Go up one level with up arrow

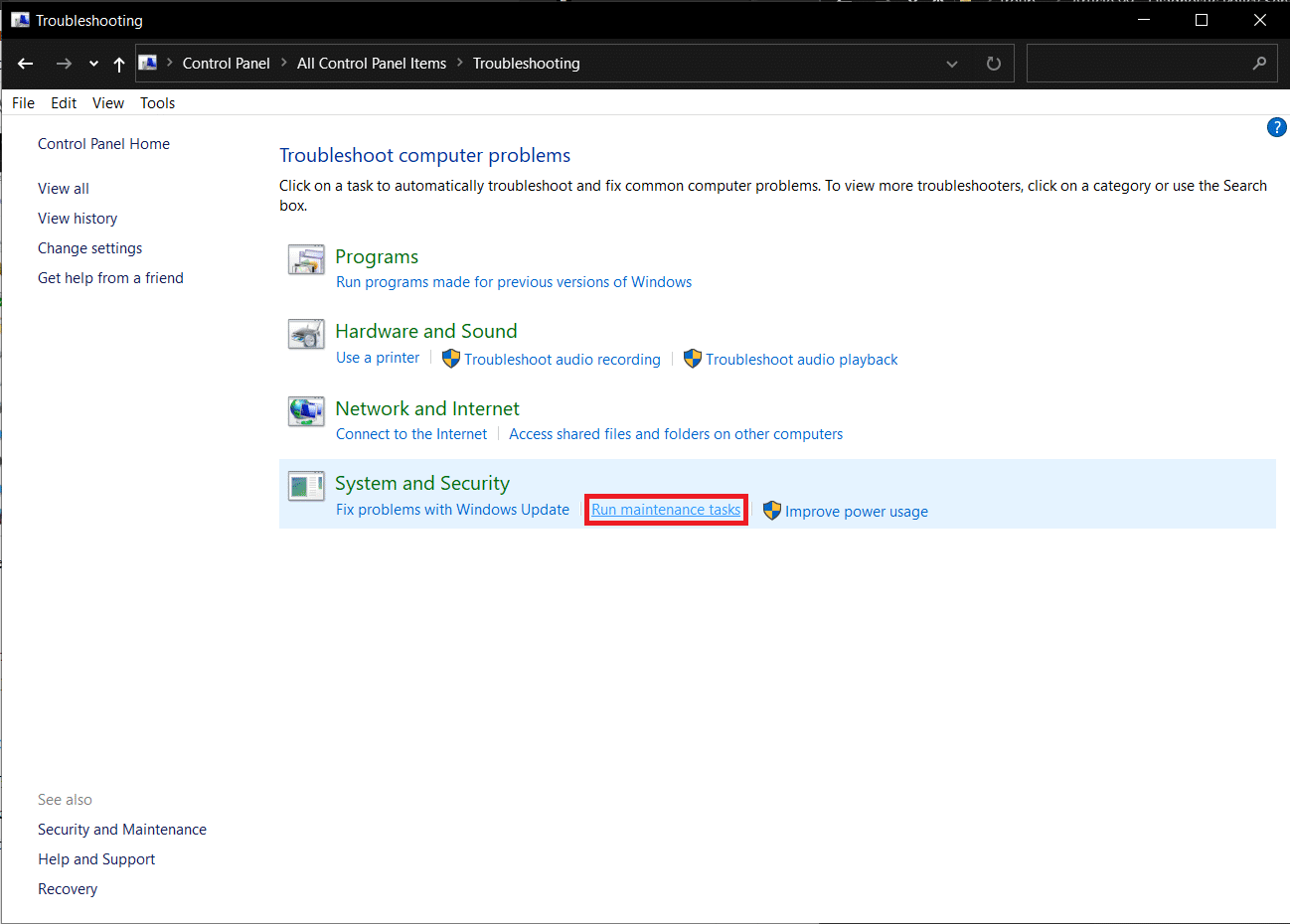pos(119,64)
